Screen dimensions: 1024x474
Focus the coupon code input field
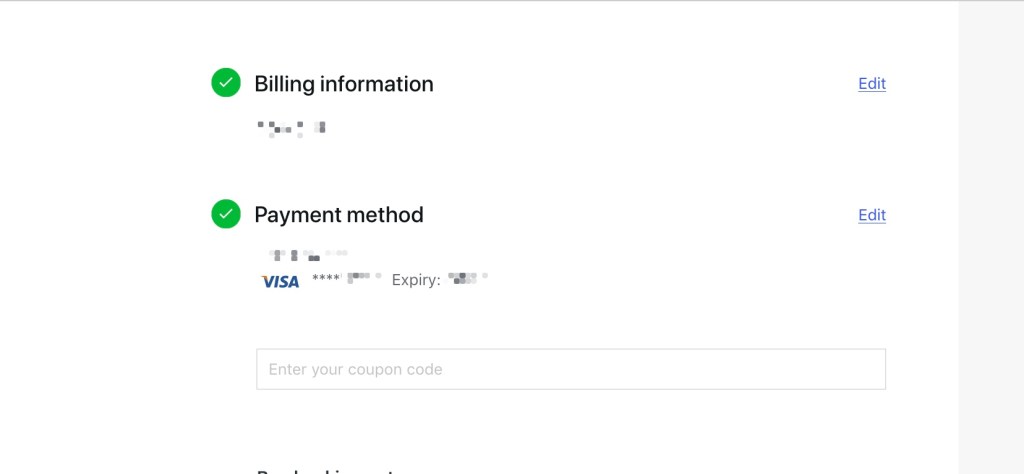[x=571, y=369]
